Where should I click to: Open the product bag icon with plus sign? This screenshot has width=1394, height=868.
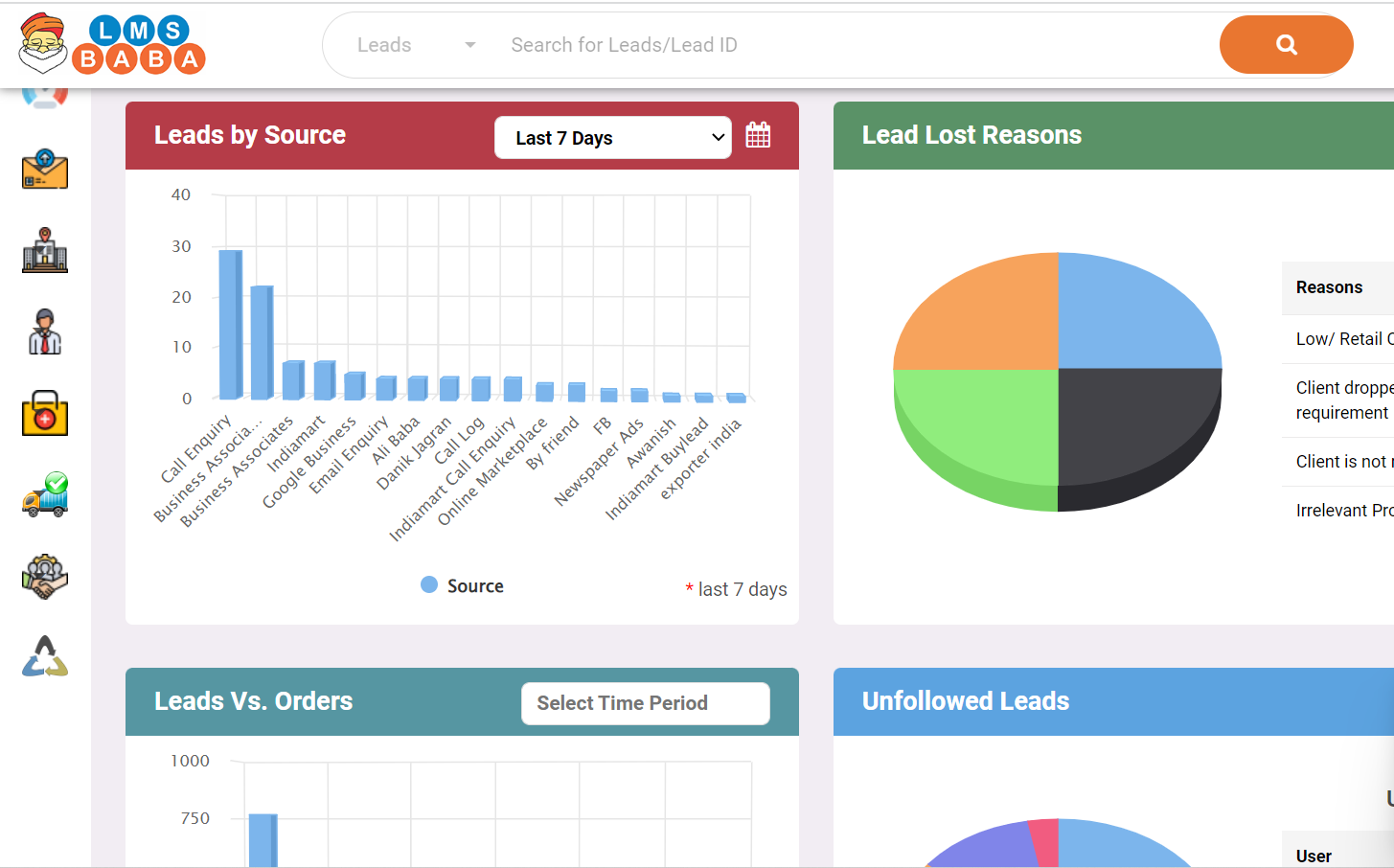[x=44, y=413]
